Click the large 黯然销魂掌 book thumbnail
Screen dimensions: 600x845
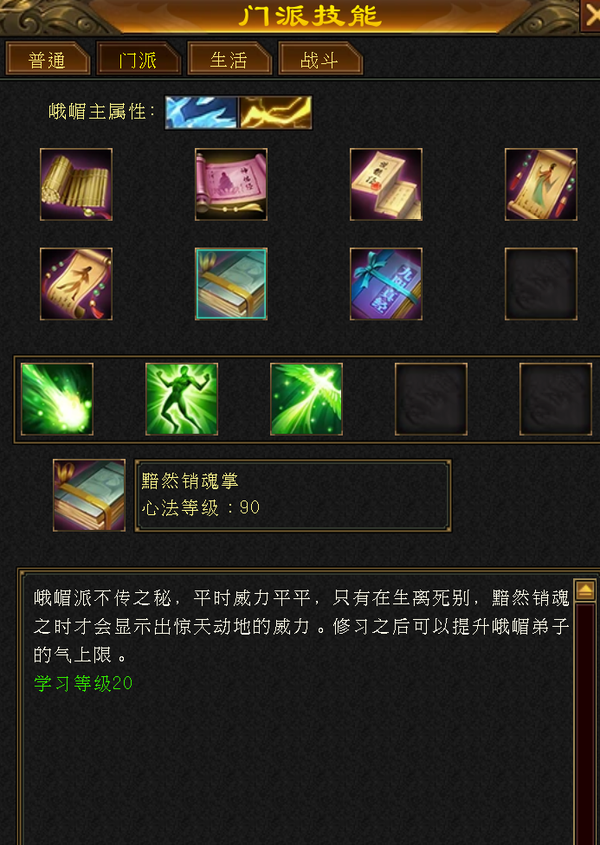89,495
